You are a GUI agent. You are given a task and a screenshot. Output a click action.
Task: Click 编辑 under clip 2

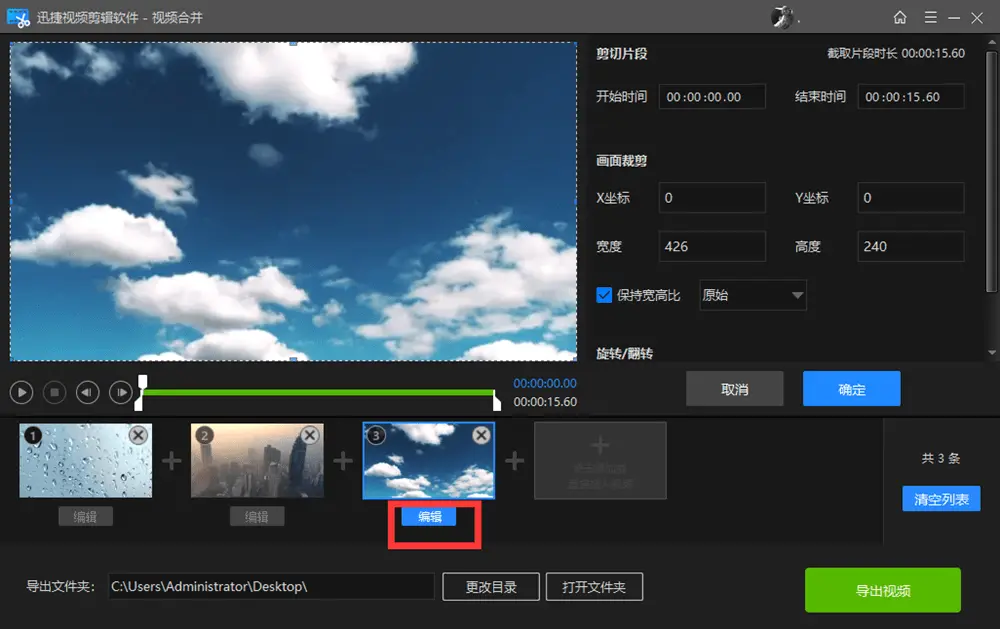pos(257,516)
